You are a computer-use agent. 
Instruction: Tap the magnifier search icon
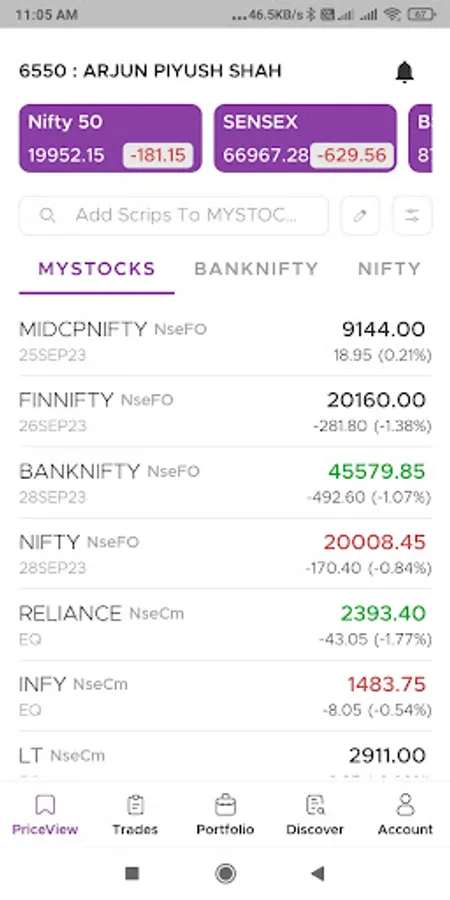point(48,215)
